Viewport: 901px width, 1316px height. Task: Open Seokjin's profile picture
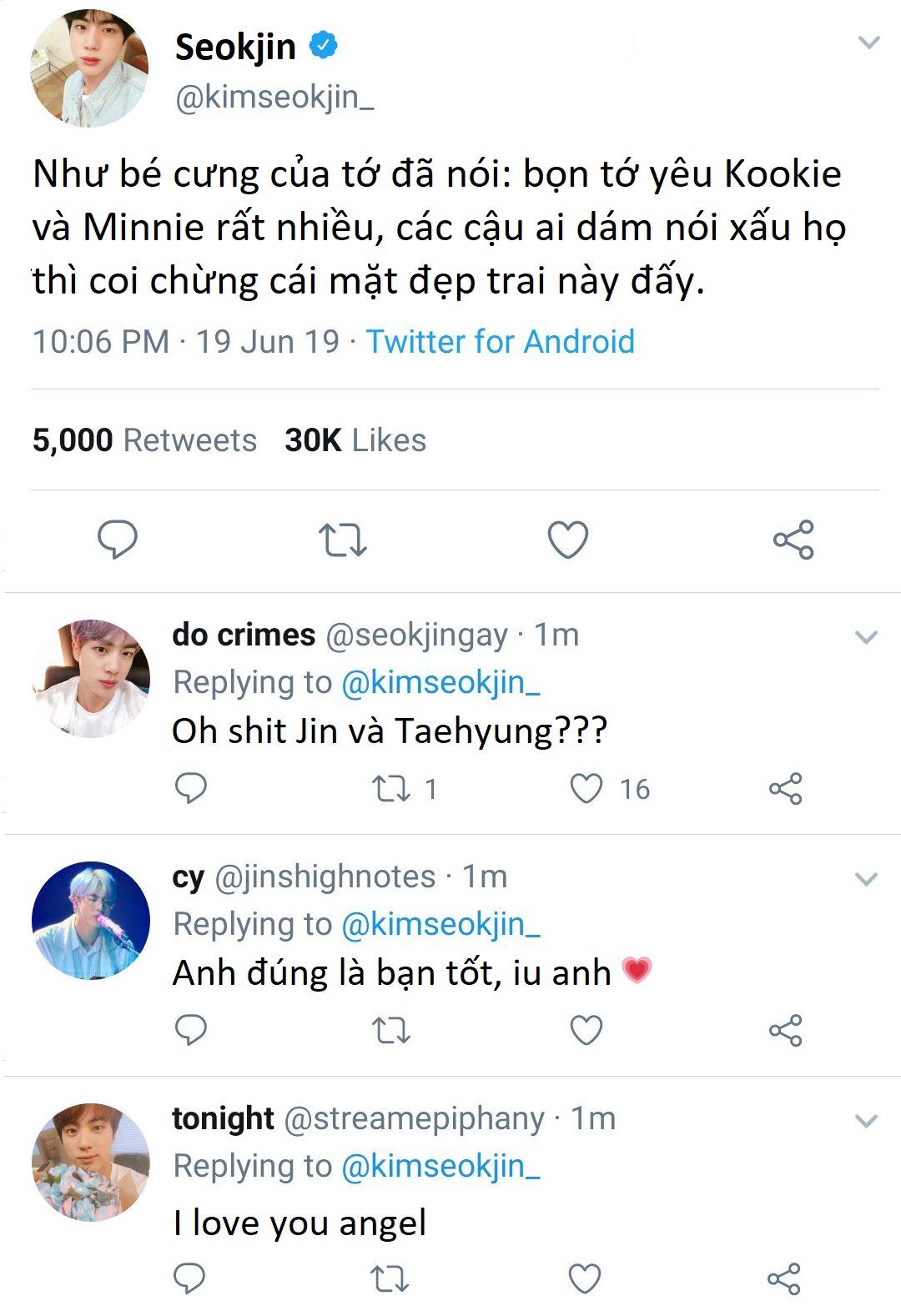tap(89, 68)
